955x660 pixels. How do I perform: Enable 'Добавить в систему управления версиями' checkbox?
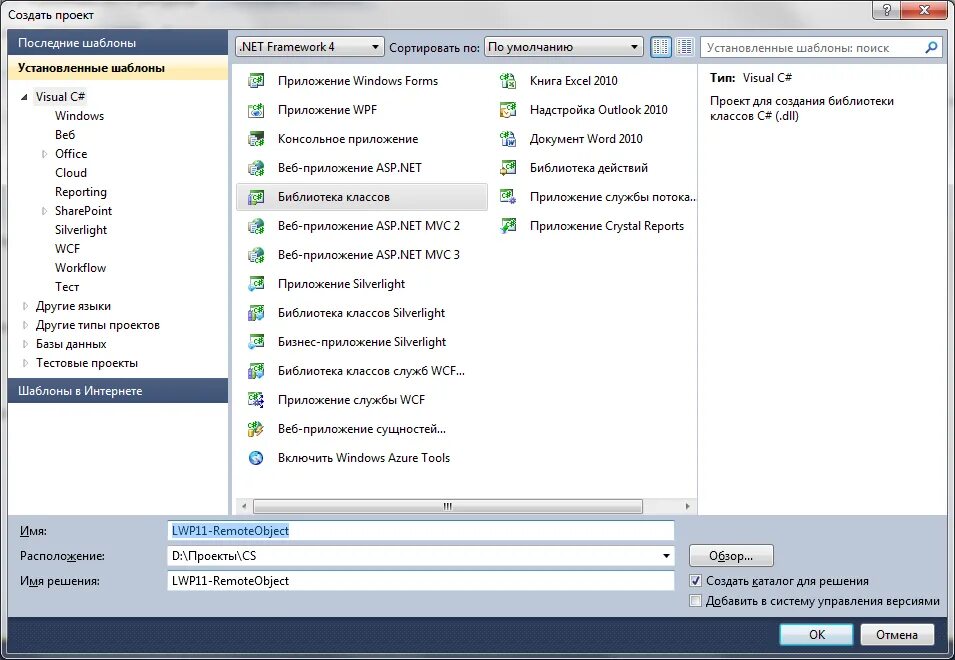pos(695,601)
